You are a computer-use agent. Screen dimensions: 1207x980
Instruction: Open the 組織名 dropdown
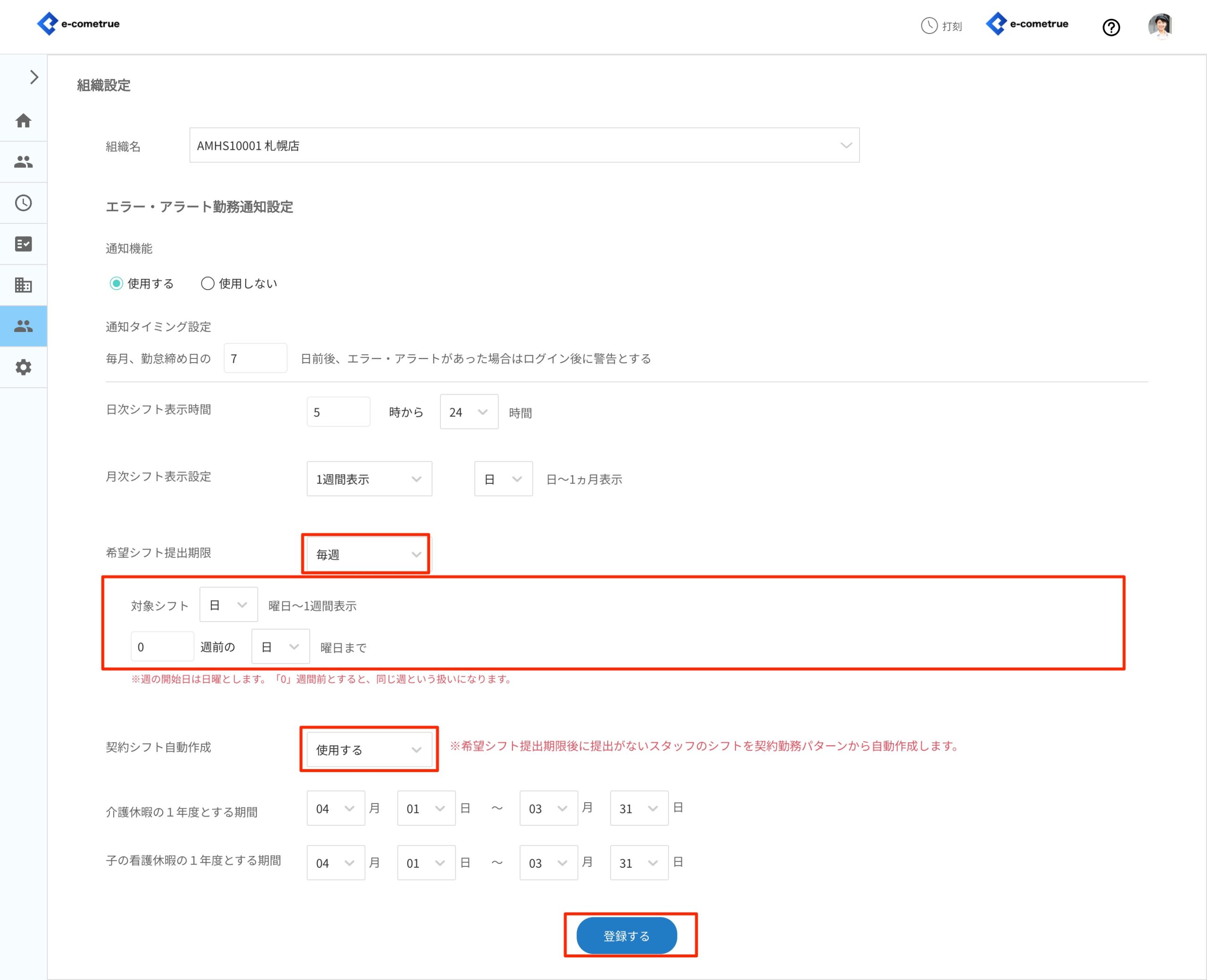[x=524, y=146]
